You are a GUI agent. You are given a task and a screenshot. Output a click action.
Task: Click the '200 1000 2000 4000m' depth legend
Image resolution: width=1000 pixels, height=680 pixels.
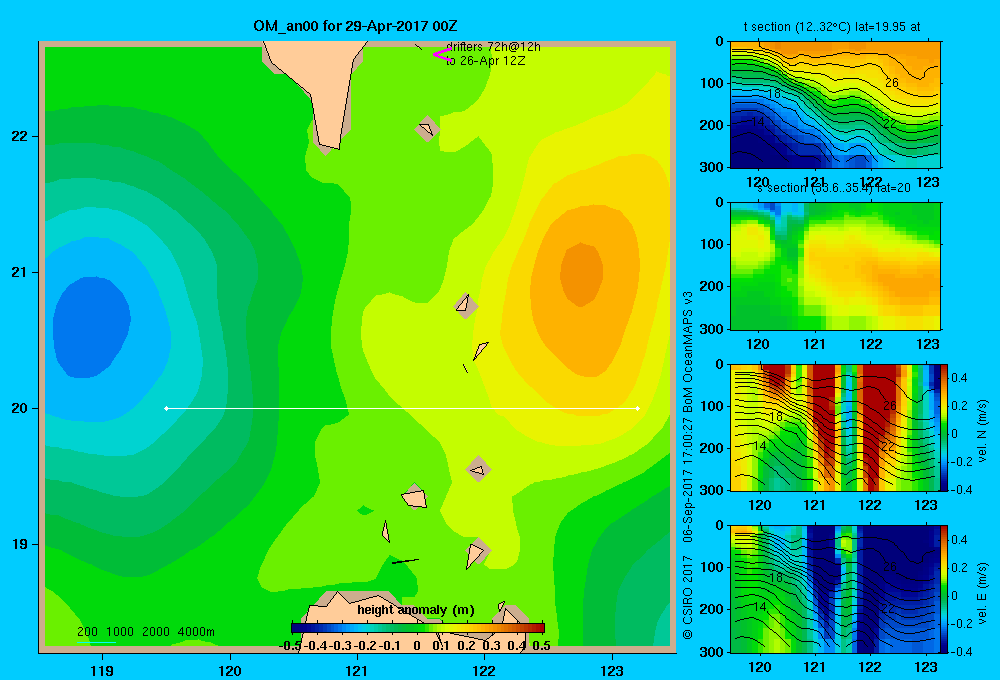pos(145,632)
